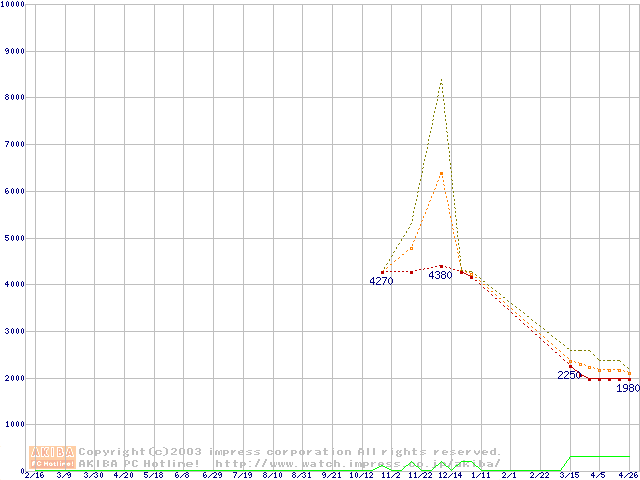Click the red data point labeled 4380
Viewport: 640px width, 480px height.
tap(441, 267)
